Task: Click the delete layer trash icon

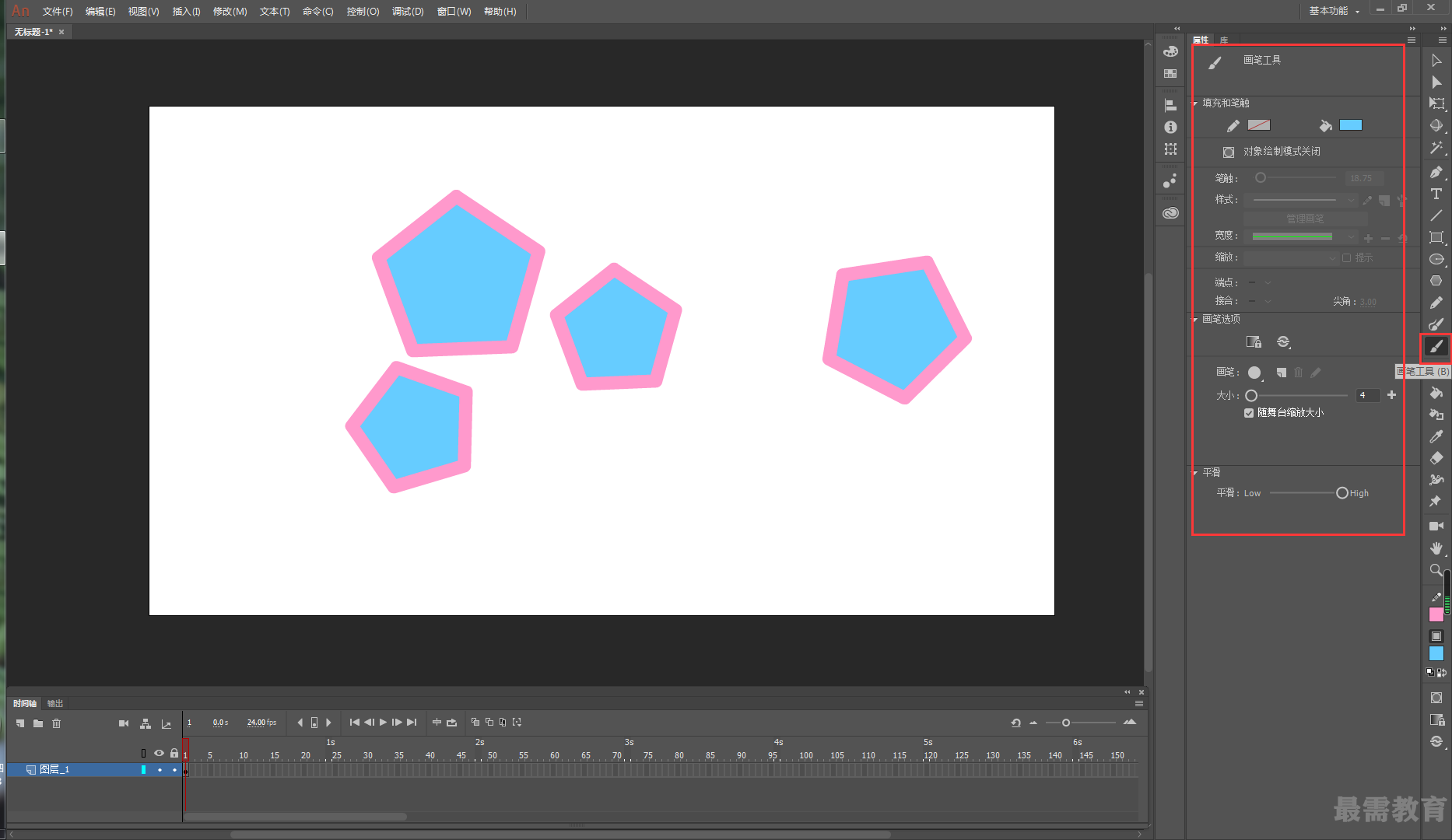Action: [56, 723]
